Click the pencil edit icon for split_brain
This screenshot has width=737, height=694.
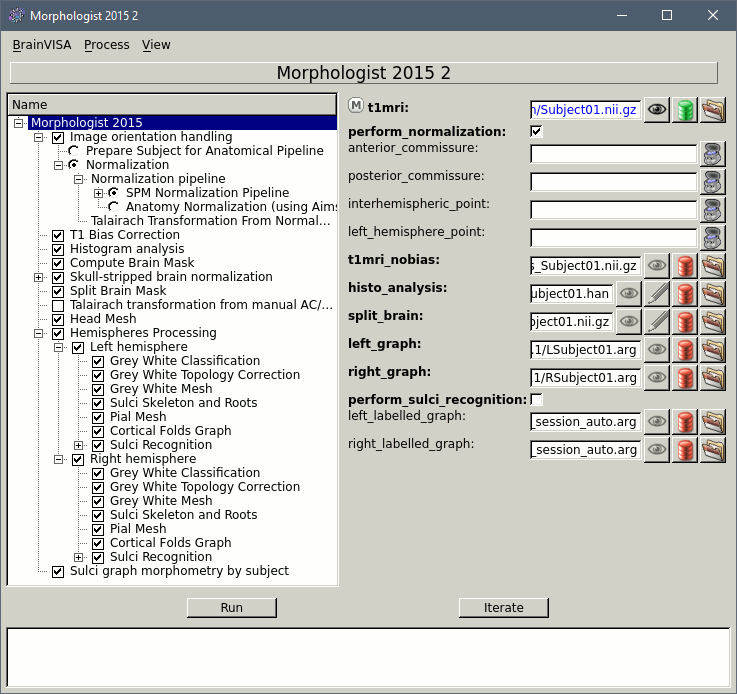[x=656, y=322]
